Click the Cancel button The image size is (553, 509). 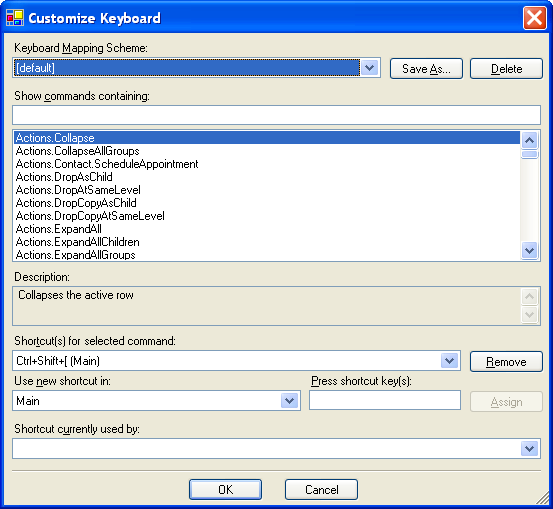click(x=322, y=490)
